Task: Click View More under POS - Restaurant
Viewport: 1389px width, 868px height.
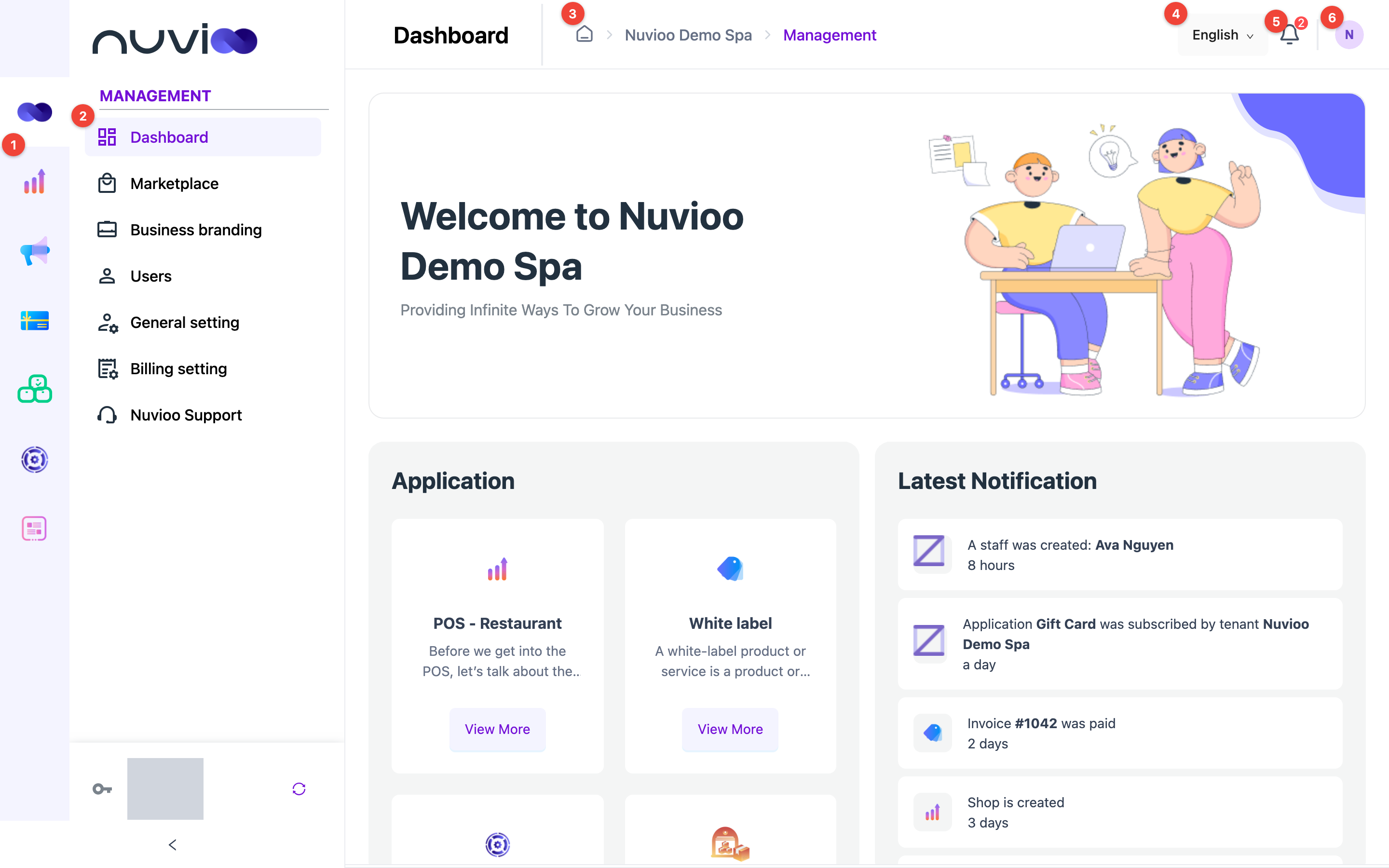Action: point(497,729)
